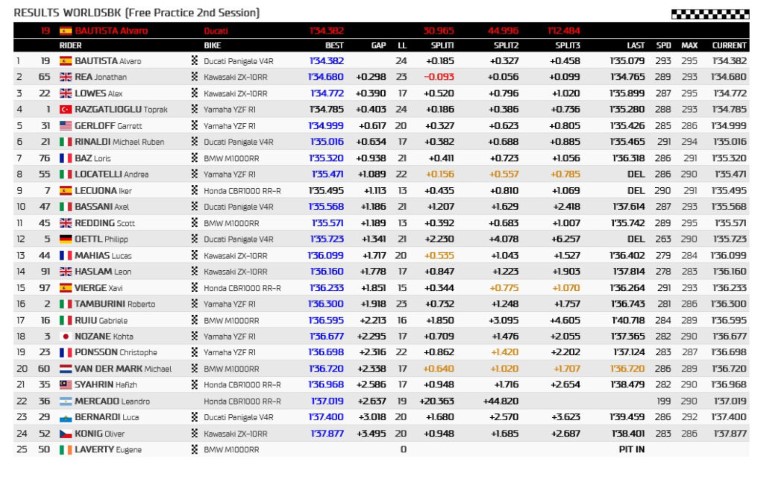The height and width of the screenshot is (480, 764).
Task: Click the best lap 1'34.680 of Rea
Action: pyautogui.click(x=326, y=77)
